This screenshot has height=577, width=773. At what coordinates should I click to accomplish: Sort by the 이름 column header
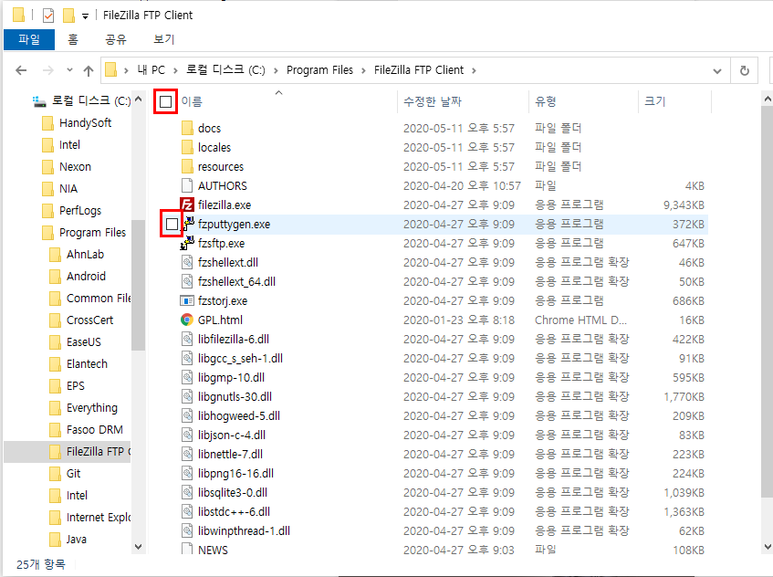[x=192, y=102]
